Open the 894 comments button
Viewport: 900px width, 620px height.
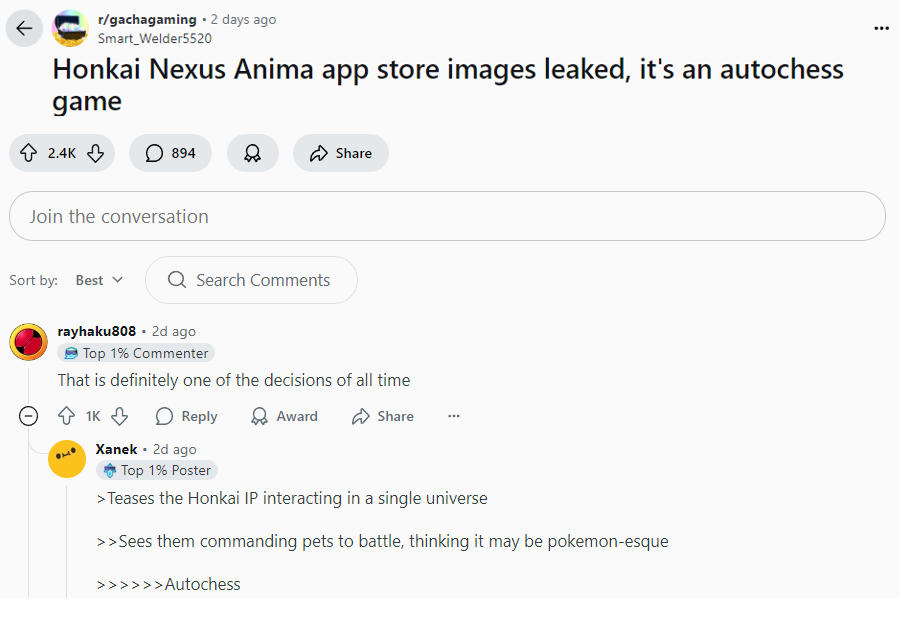click(x=170, y=153)
